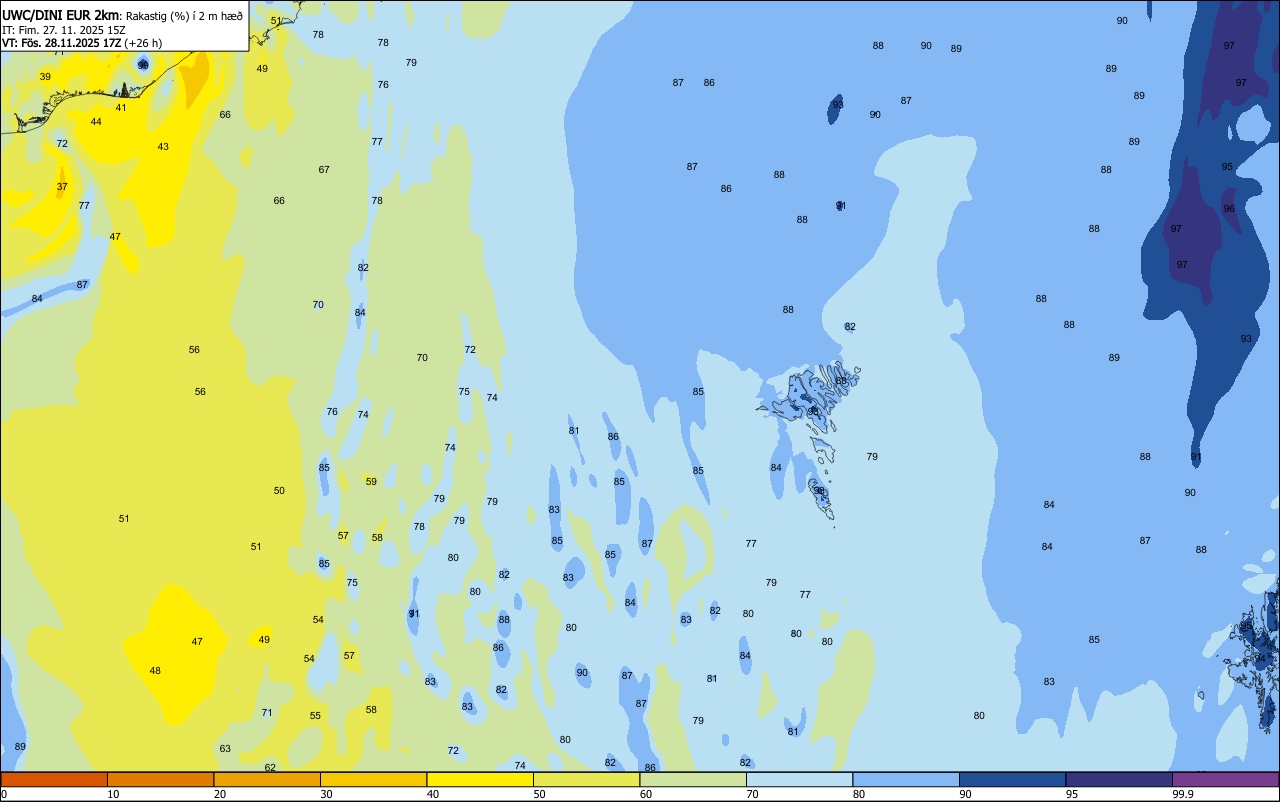Click the humidity value 44 on the map
The height and width of the screenshot is (802, 1280).
(x=96, y=122)
